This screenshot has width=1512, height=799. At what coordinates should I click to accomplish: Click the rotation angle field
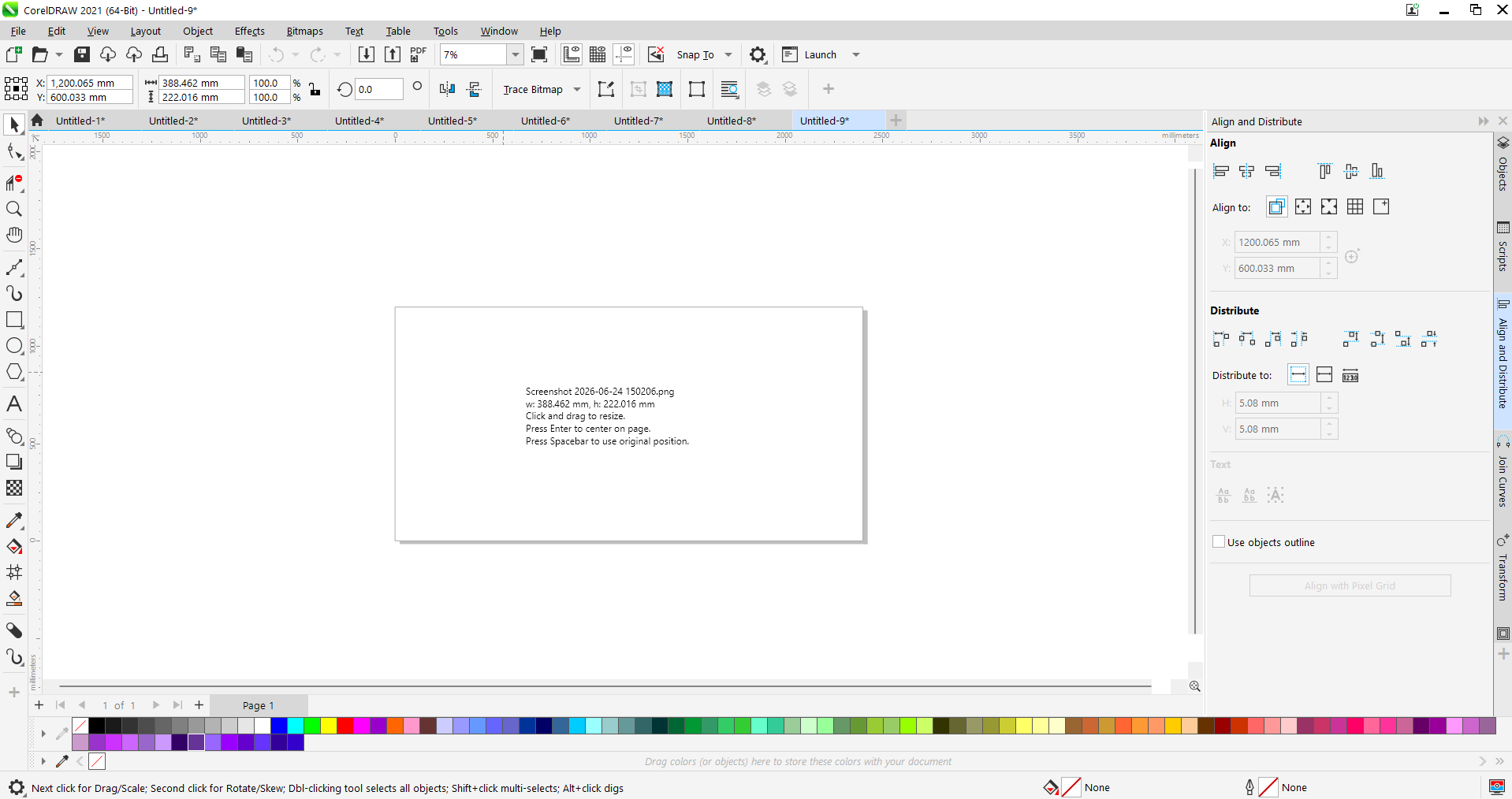click(379, 89)
